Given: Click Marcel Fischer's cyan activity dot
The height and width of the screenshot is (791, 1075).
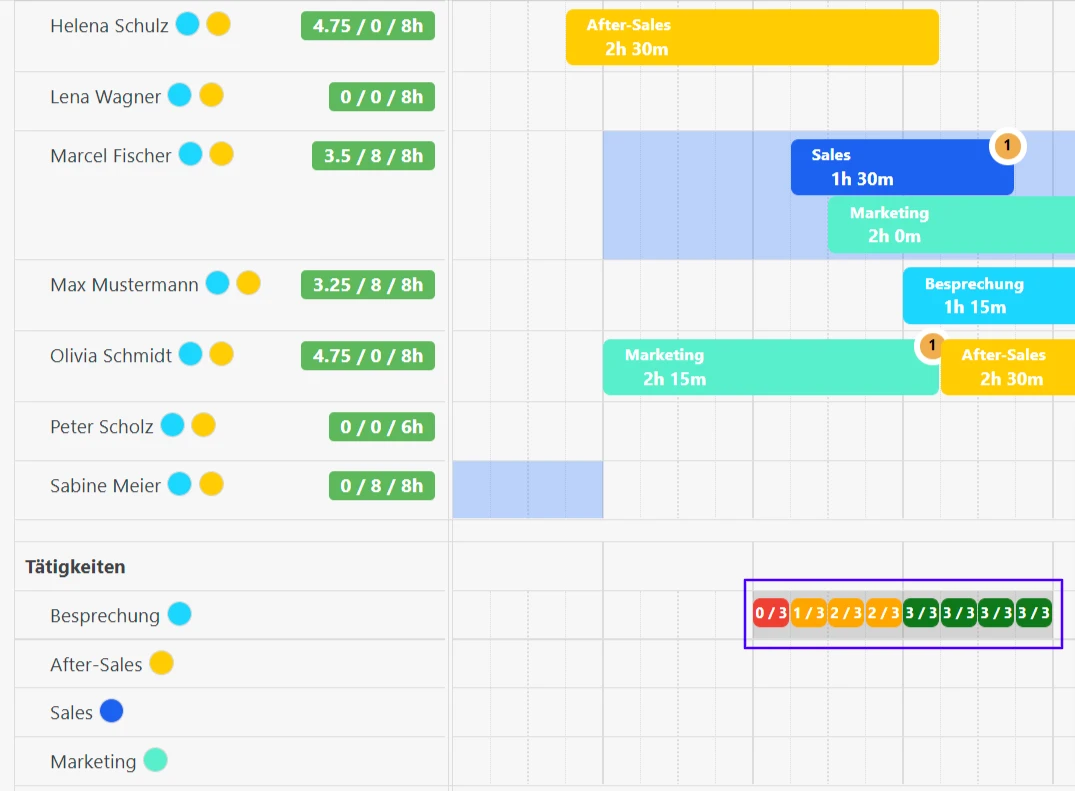Looking at the screenshot, I should point(190,155).
